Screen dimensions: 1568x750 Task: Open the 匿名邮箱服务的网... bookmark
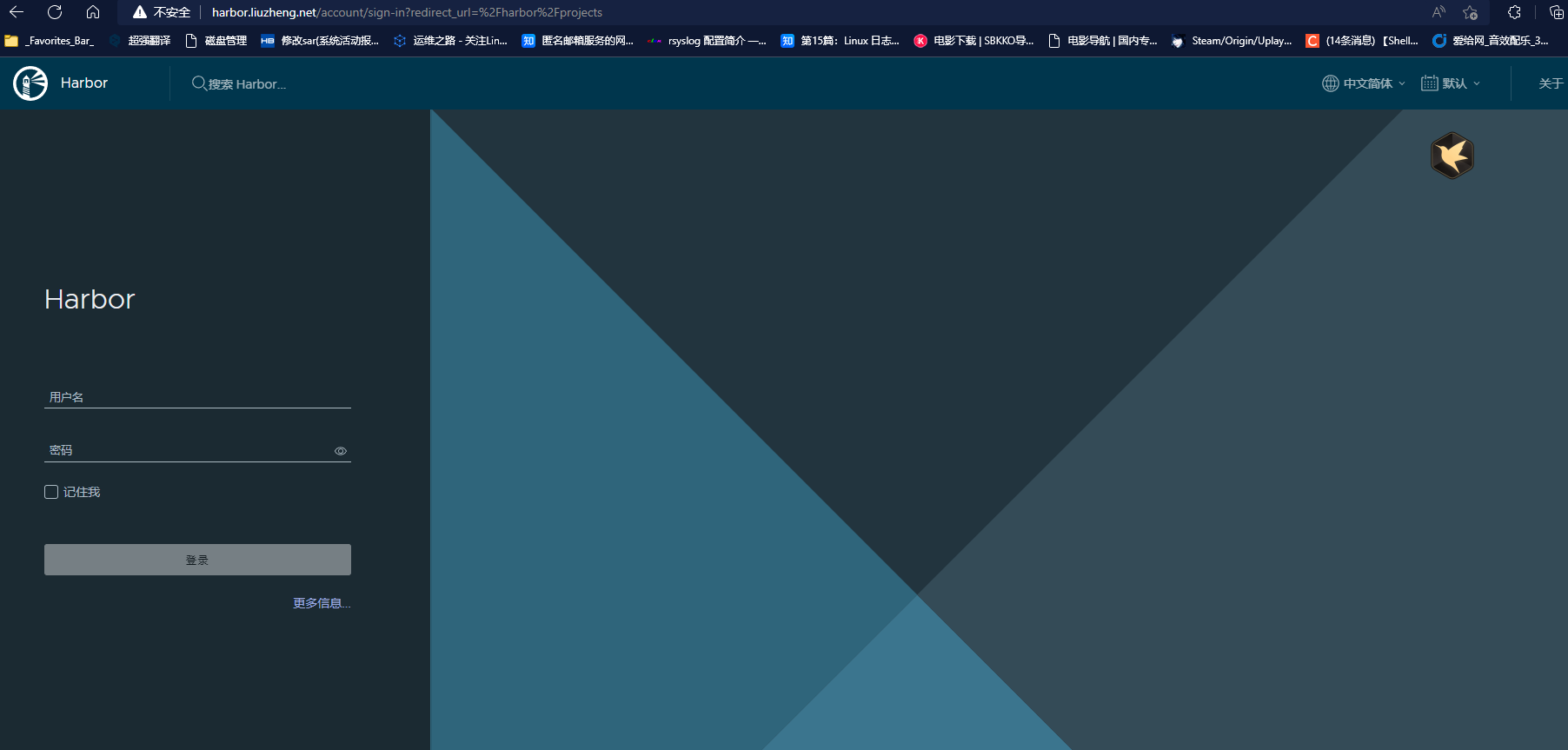pyautogui.click(x=577, y=41)
